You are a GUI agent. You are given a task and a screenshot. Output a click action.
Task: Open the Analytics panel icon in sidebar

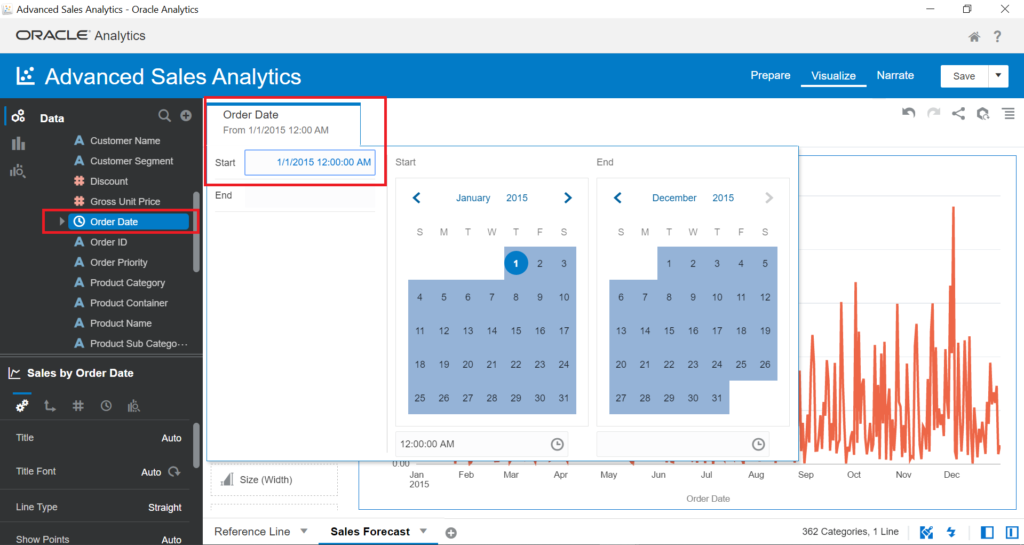(x=18, y=171)
